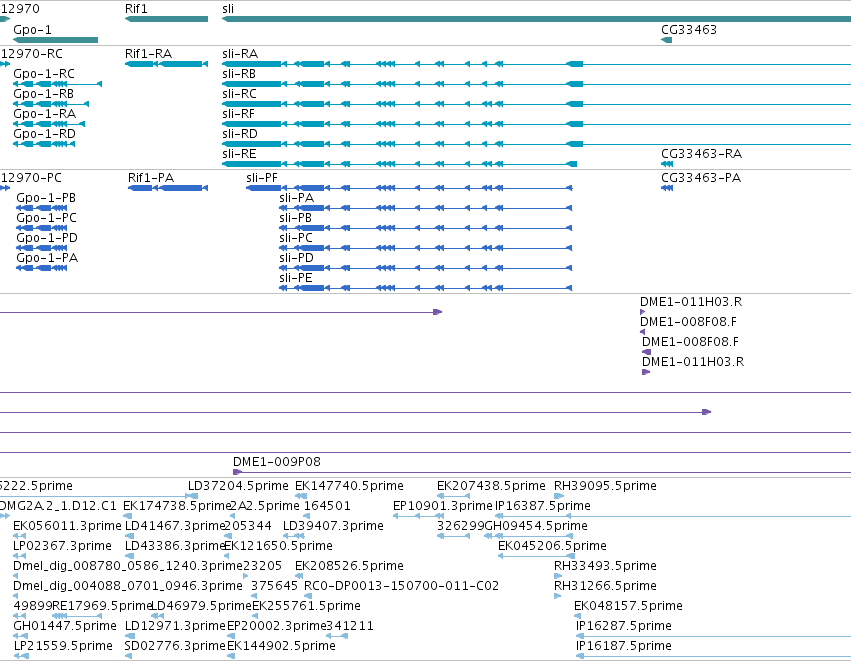Select protein sli-PC

[296, 238]
